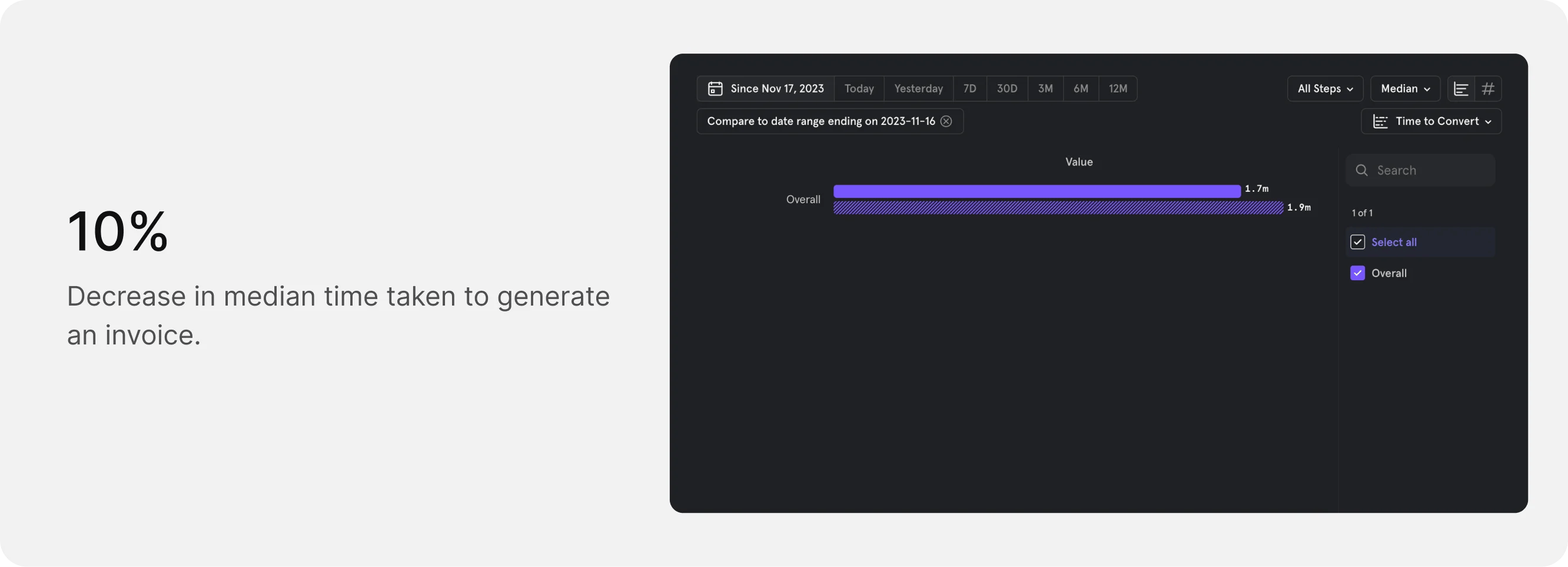The image size is (1568, 567).
Task: Toggle the Select all checkbox
Action: pos(1357,243)
